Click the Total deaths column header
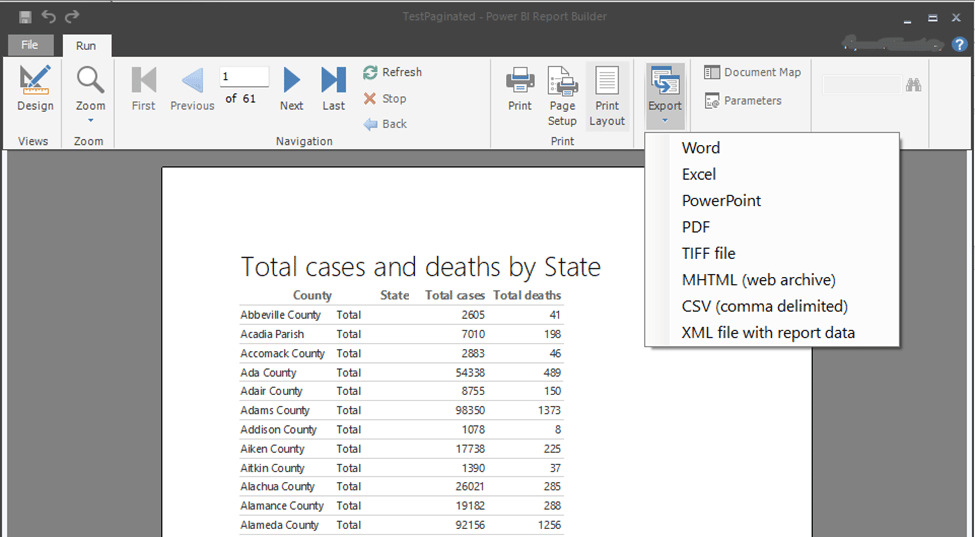 [x=527, y=295]
